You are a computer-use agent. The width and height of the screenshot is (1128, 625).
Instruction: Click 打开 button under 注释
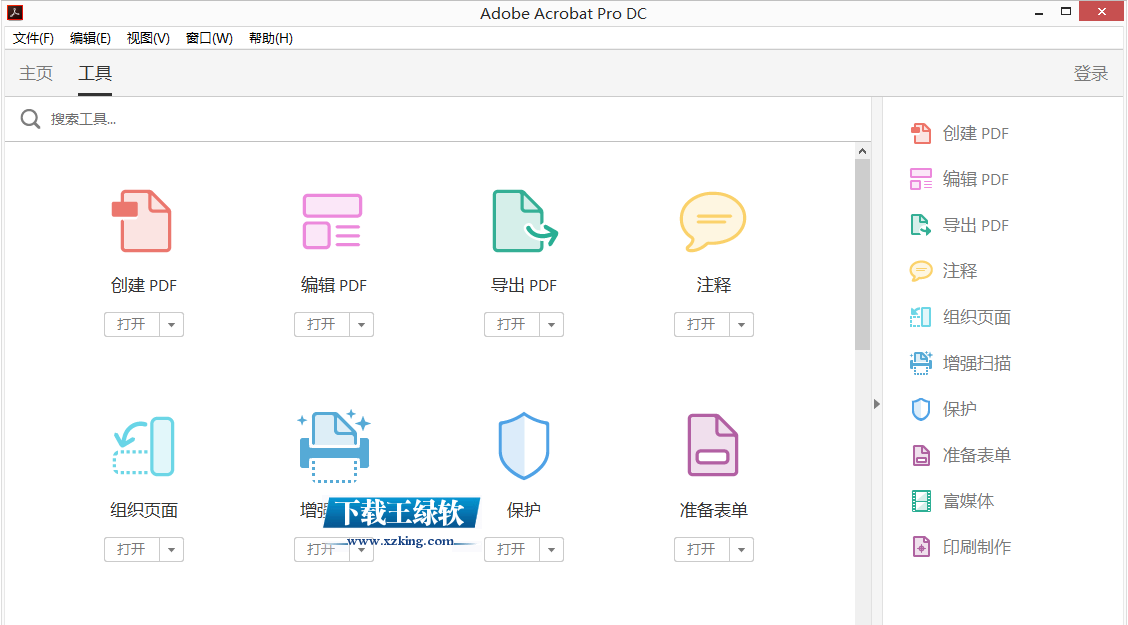(x=701, y=324)
